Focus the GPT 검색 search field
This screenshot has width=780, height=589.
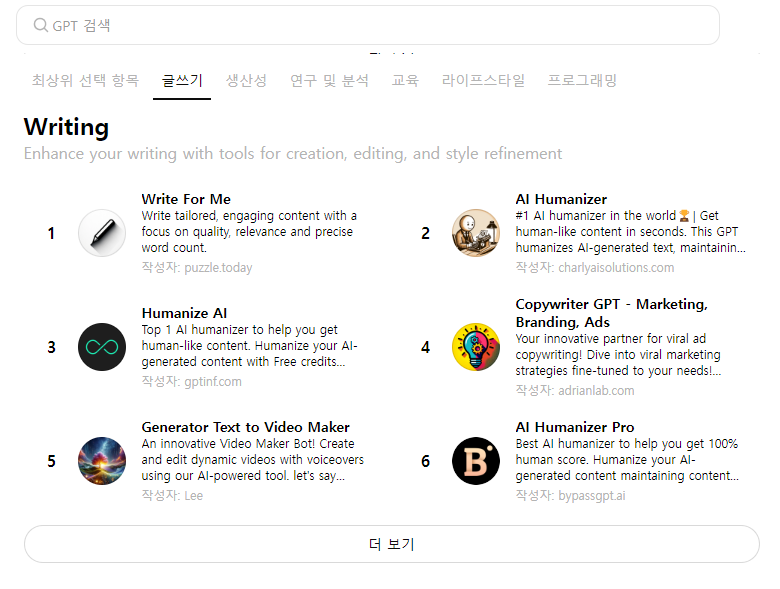pyautogui.click(x=368, y=25)
